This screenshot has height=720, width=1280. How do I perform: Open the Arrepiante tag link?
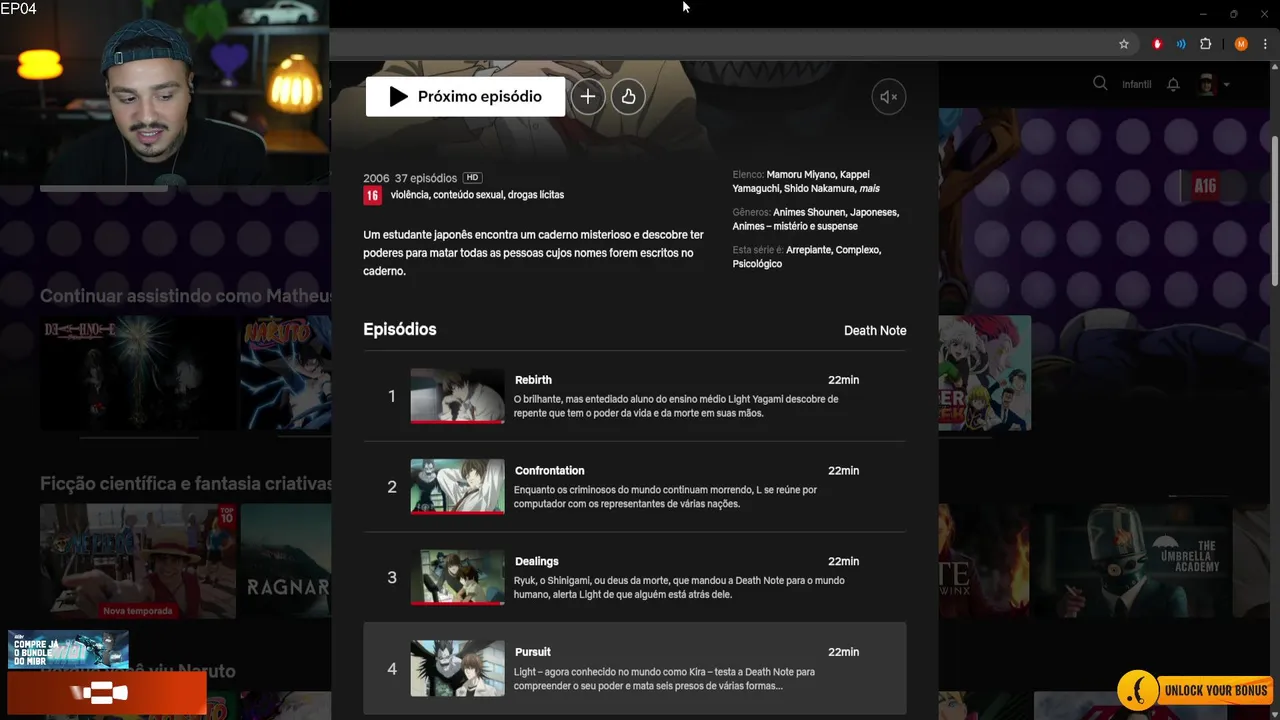coord(808,250)
